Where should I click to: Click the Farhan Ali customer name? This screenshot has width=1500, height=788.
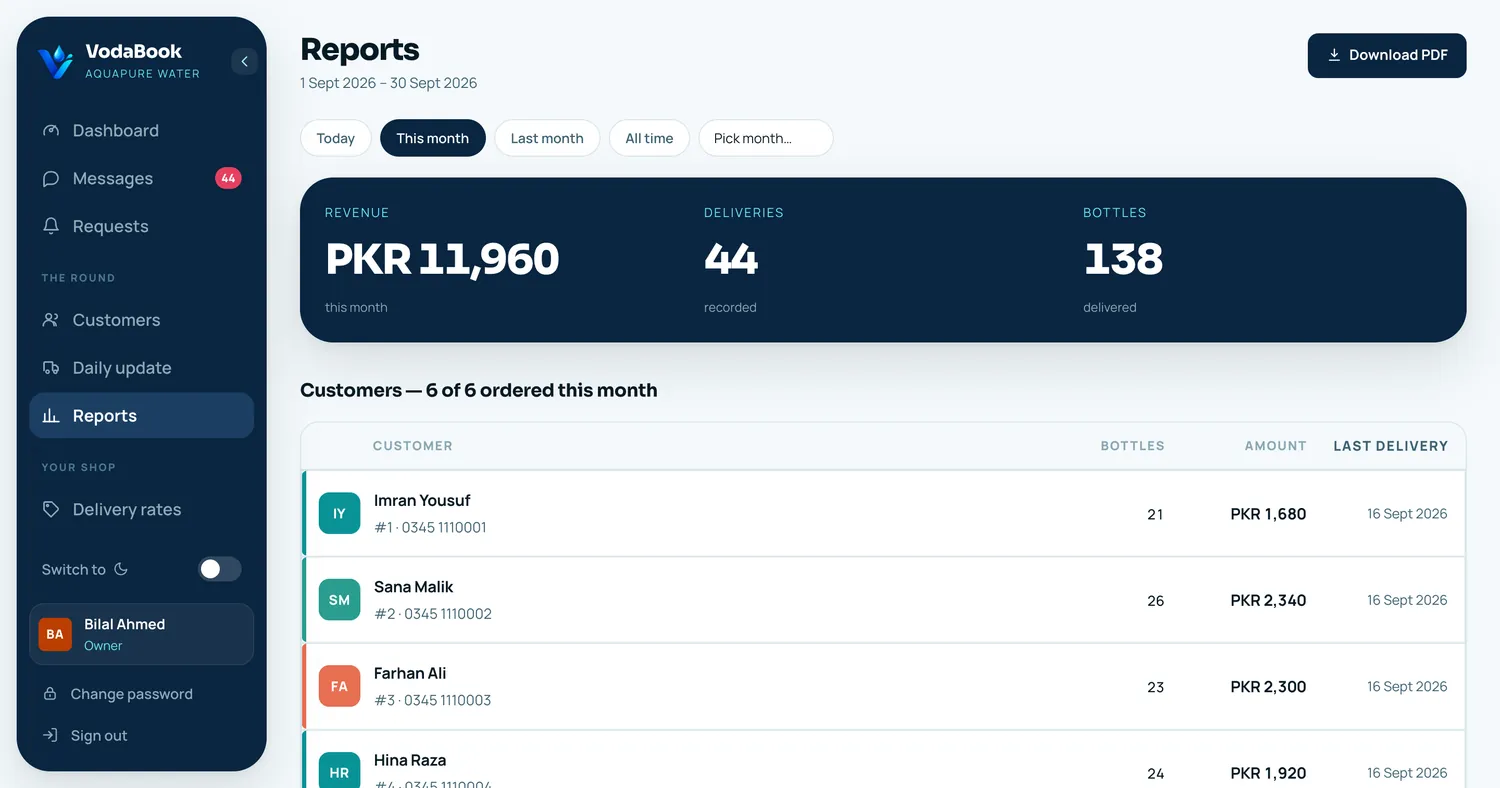point(410,673)
